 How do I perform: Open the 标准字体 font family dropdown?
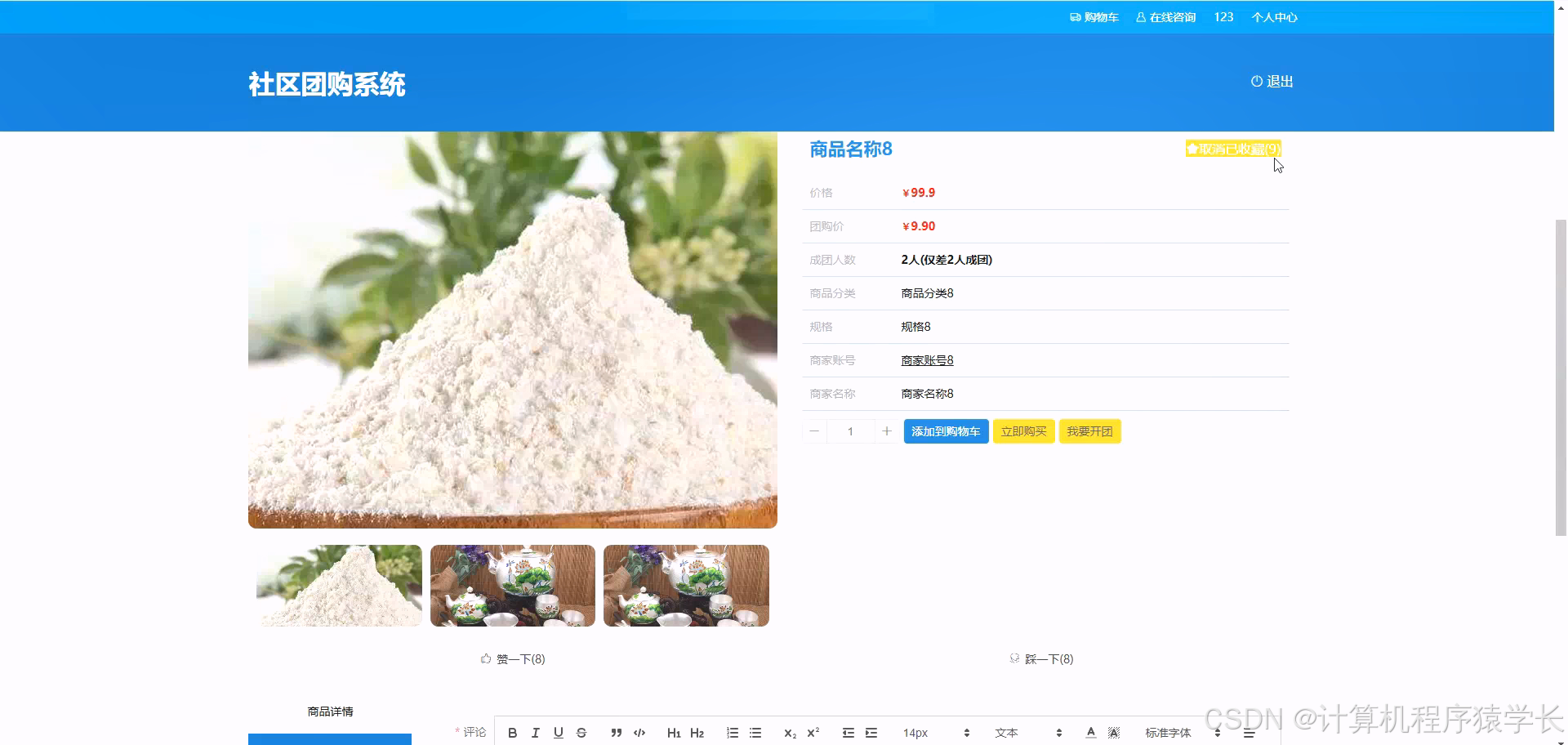pos(1166,733)
